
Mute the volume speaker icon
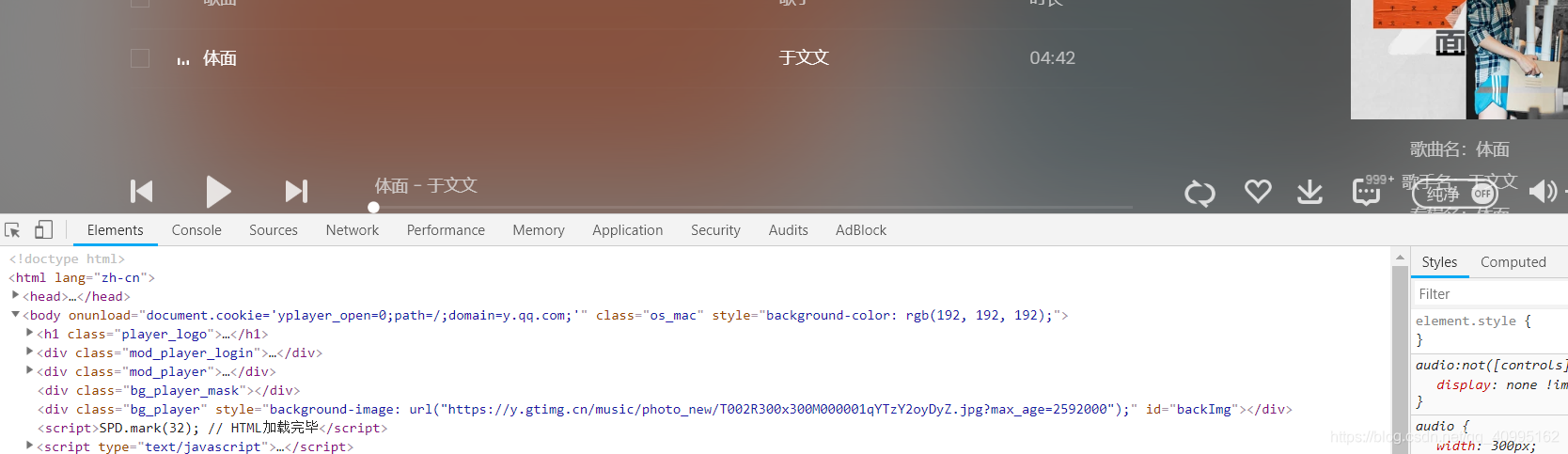click(x=1543, y=192)
